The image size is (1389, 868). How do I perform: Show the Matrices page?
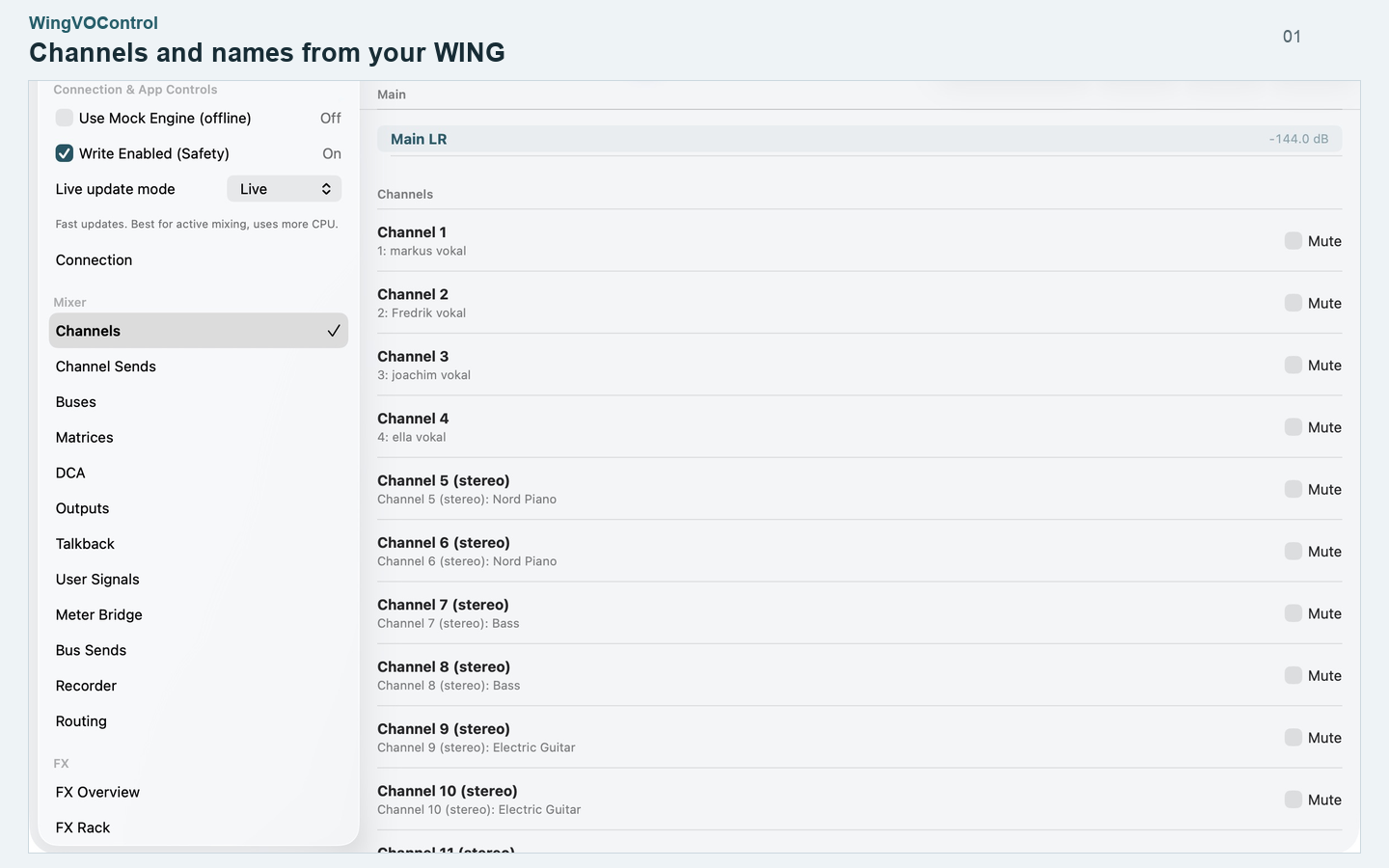(199, 438)
